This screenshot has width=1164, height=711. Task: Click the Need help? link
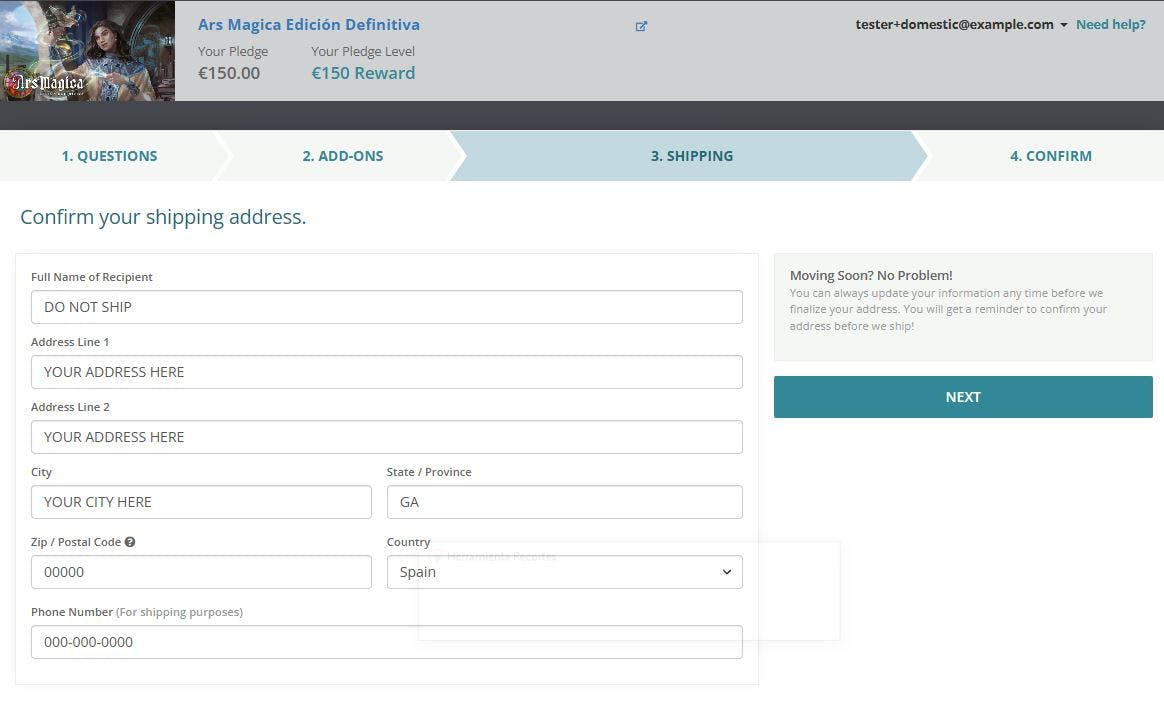pos(1110,25)
